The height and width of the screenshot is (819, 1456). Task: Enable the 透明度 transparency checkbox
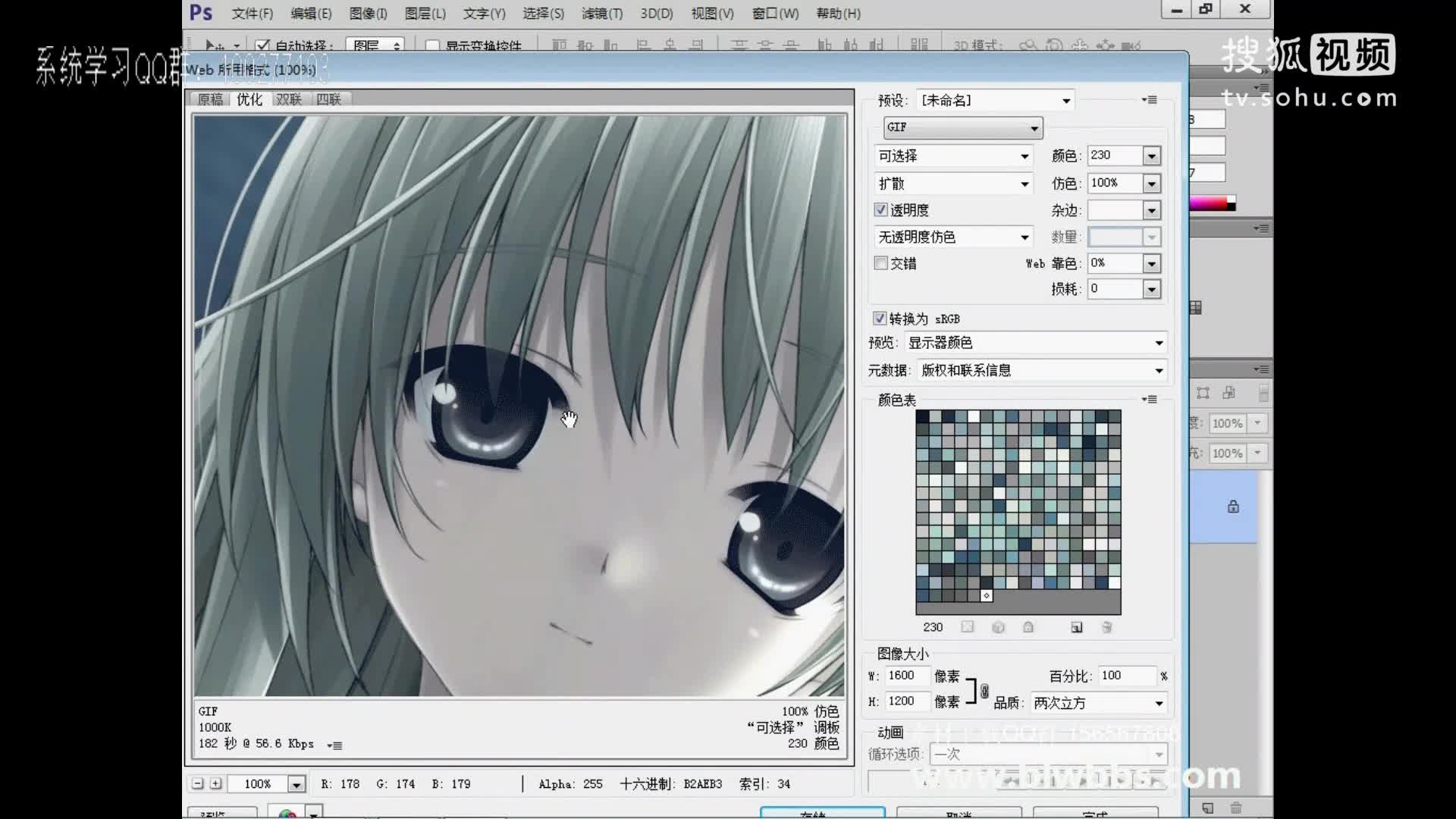point(880,210)
